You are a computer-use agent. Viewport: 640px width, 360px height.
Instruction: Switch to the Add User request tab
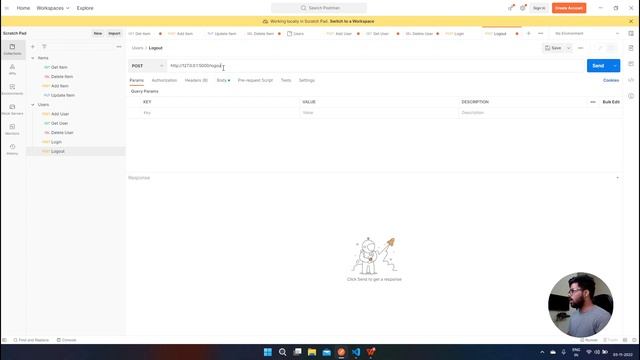(343, 33)
